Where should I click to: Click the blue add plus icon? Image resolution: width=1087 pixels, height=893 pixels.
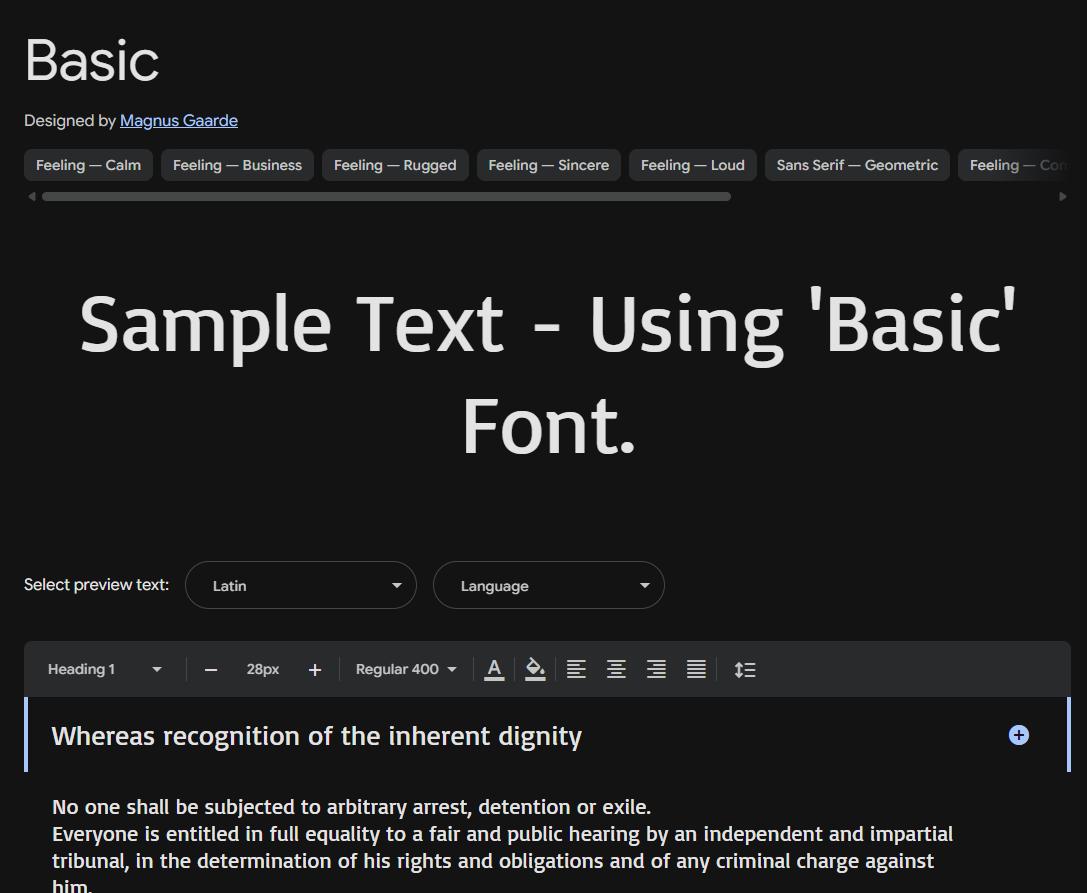[x=1018, y=735]
